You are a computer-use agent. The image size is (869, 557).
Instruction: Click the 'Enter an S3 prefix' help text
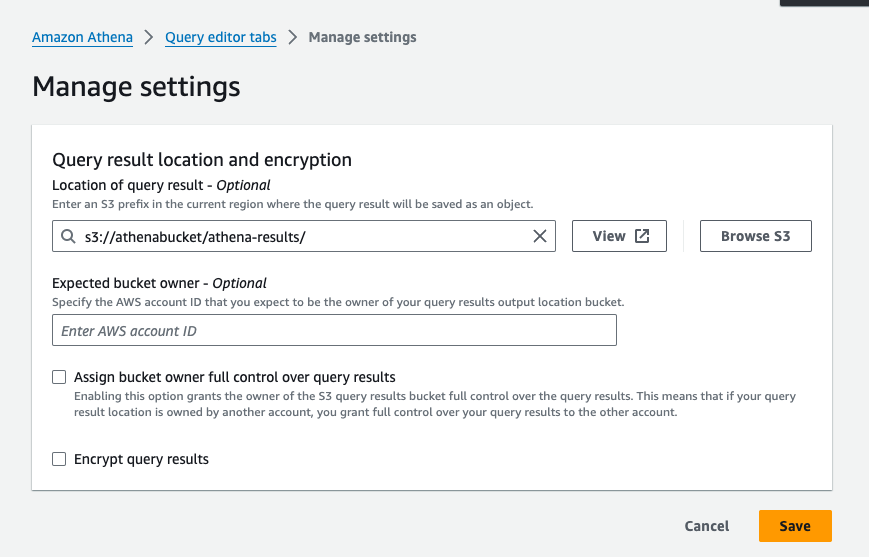click(x=293, y=204)
